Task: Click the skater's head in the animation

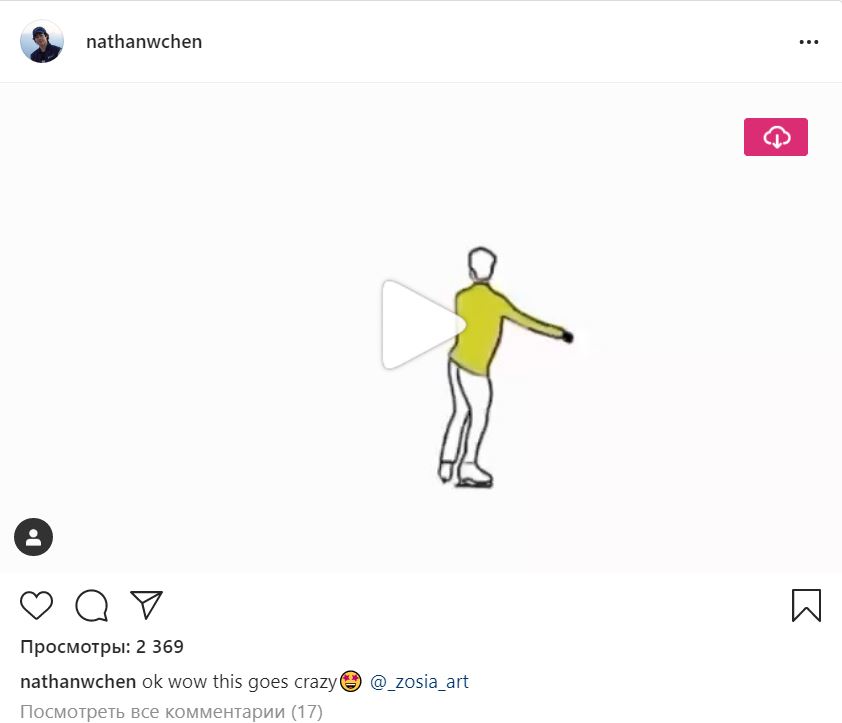Action: 483,265
